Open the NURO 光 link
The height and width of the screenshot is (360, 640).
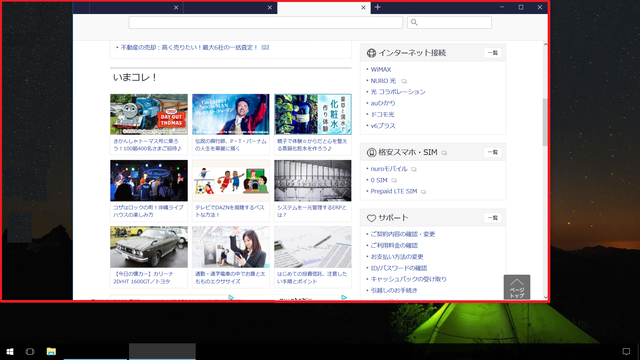[x=383, y=81]
